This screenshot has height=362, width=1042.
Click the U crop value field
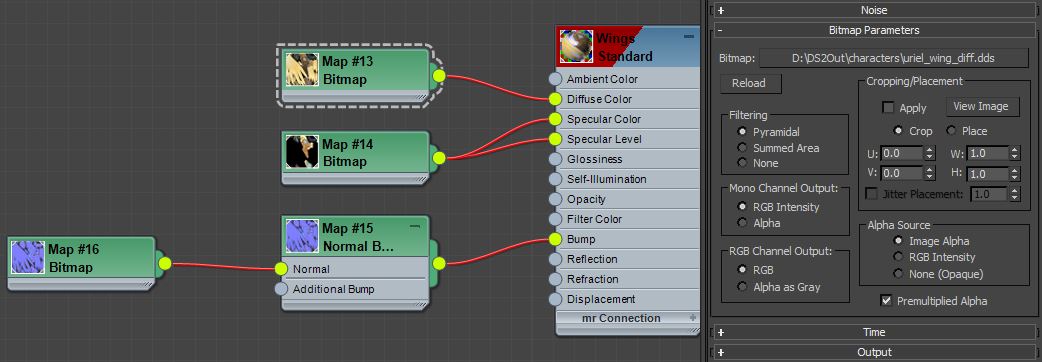[902, 153]
